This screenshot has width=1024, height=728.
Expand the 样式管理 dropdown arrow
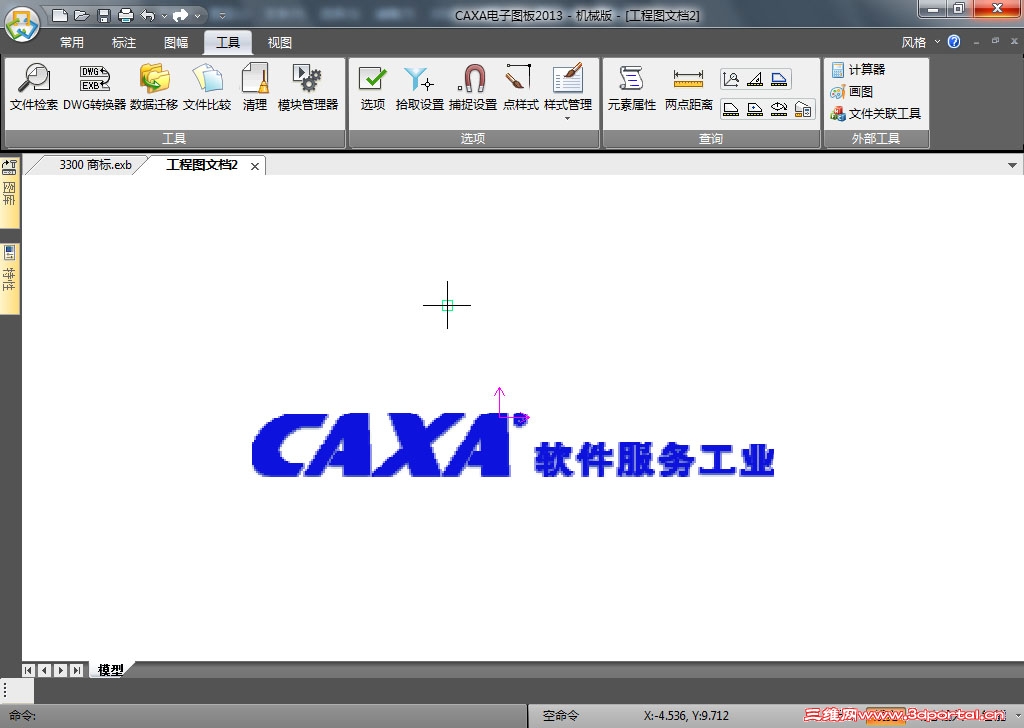[568, 119]
